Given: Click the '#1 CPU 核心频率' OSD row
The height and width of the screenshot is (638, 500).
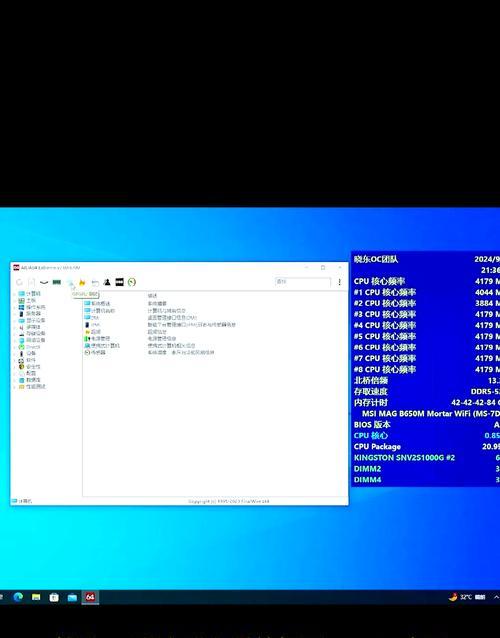Looking at the screenshot, I should 426,292.
